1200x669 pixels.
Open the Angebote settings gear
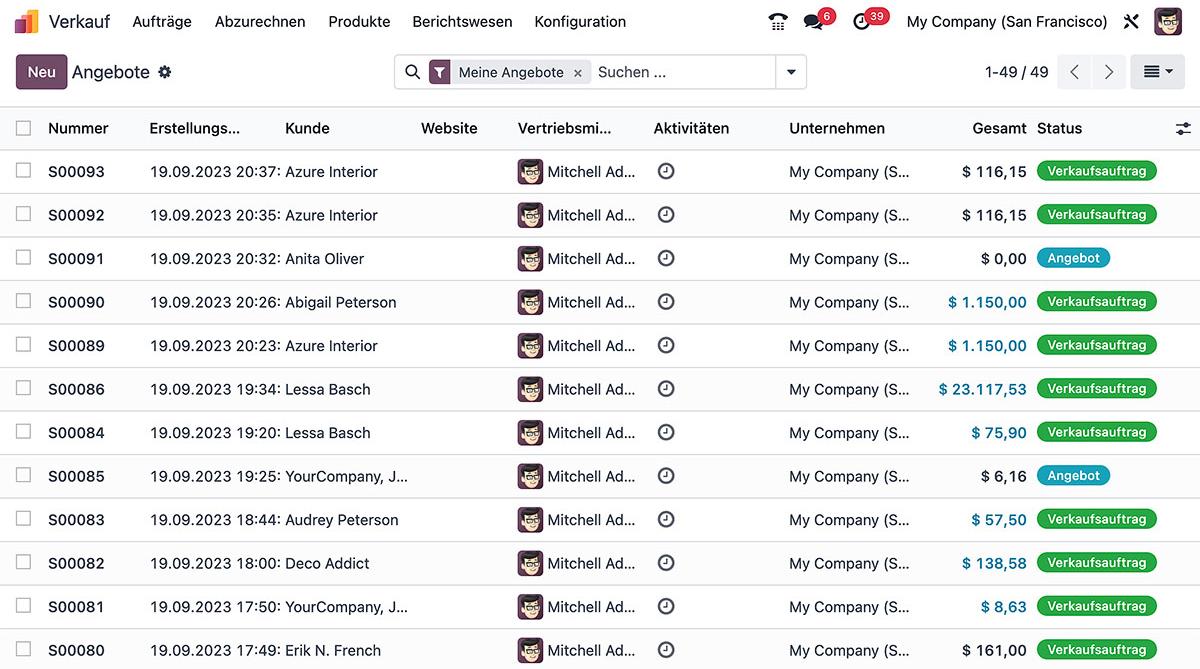165,72
